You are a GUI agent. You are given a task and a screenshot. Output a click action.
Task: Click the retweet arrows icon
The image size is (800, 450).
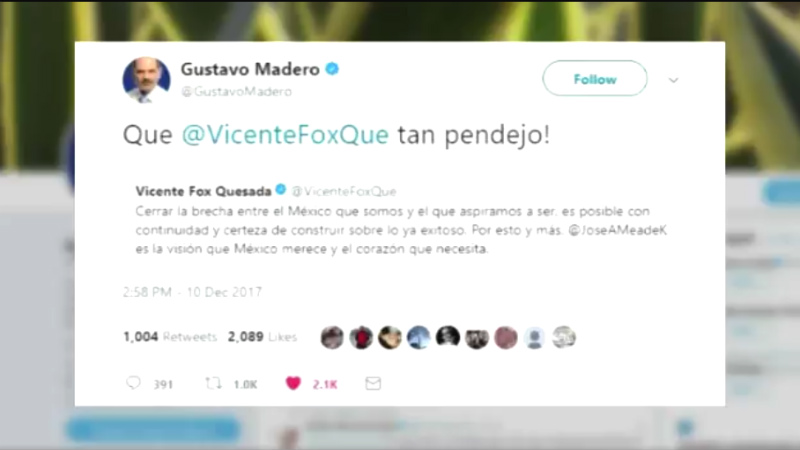[x=213, y=383]
